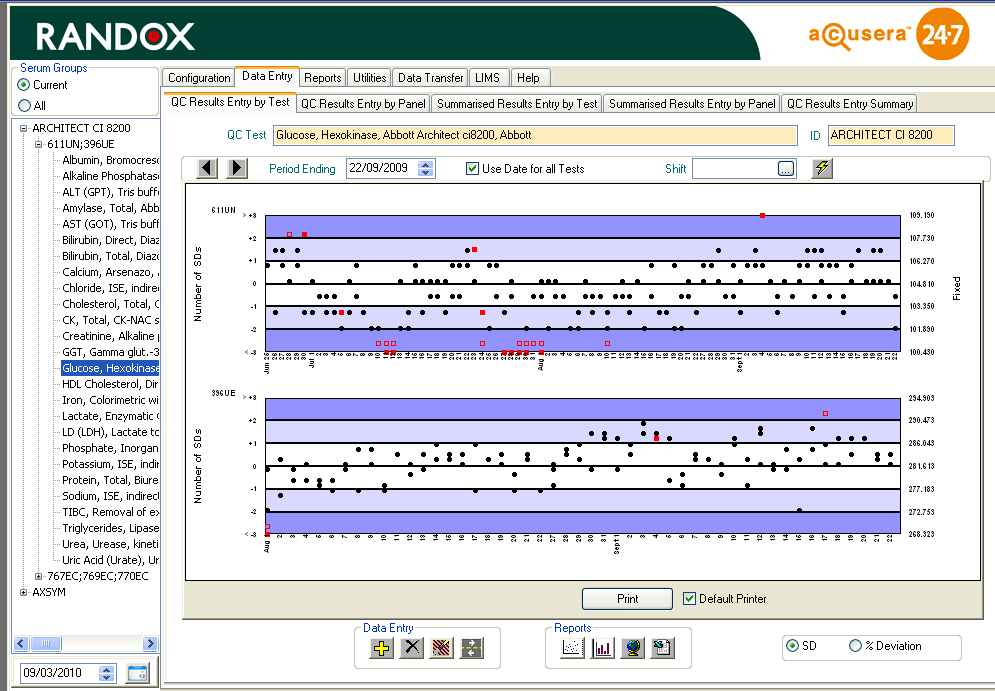Open the Help tab
The image size is (995, 691).
[x=528, y=78]
